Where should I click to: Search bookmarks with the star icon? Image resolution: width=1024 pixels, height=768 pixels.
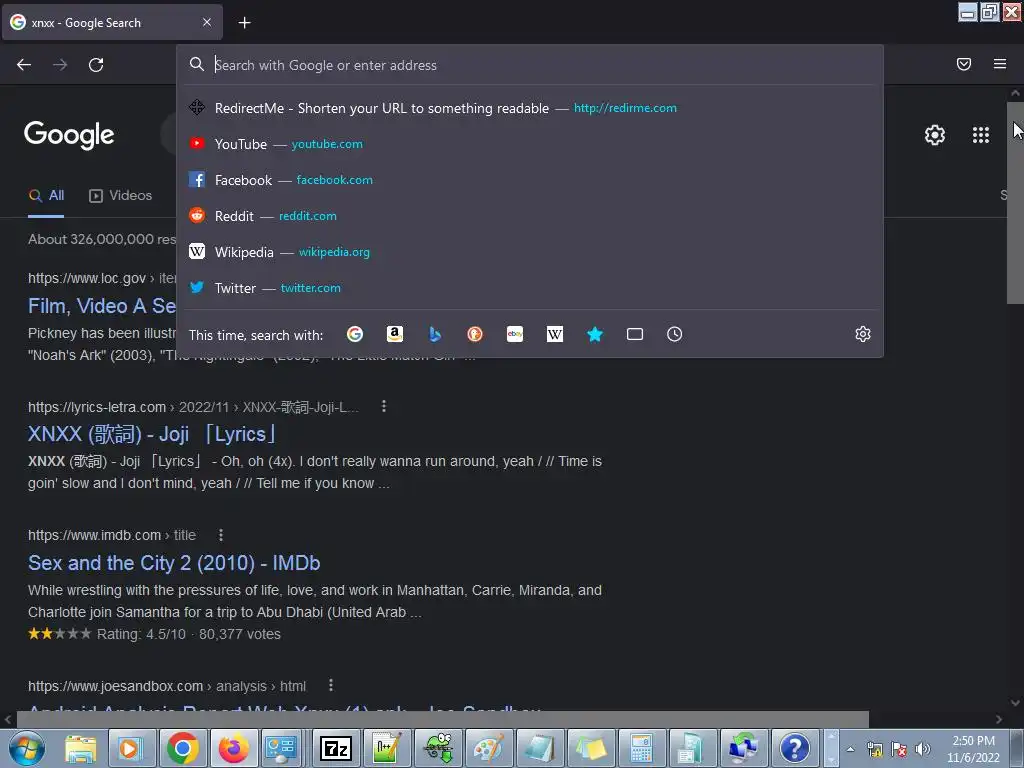[x=594, y=334]
